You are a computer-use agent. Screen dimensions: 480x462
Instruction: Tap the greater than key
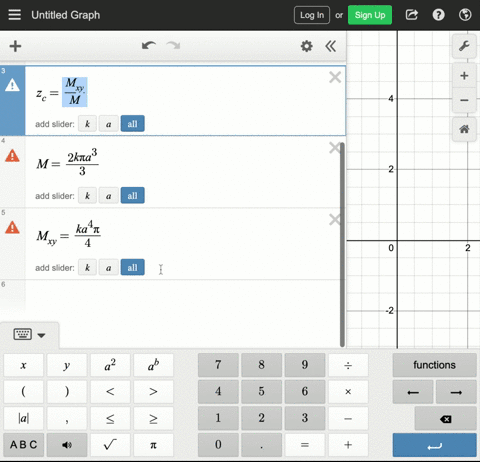[x=153, y=392]
